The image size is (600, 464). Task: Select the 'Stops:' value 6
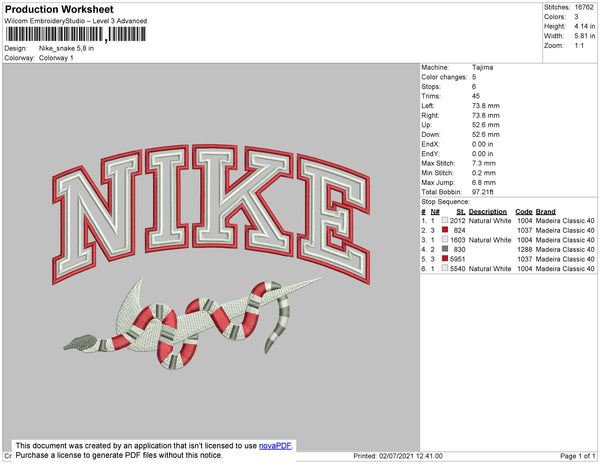474,86
